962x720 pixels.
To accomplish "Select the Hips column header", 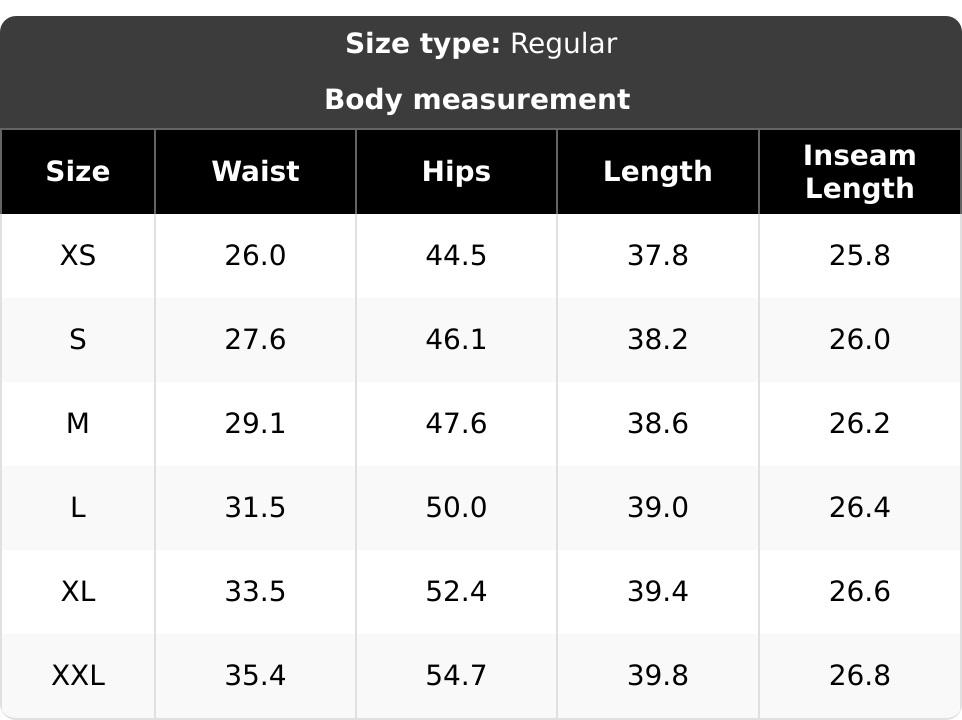I will point(456,172).
